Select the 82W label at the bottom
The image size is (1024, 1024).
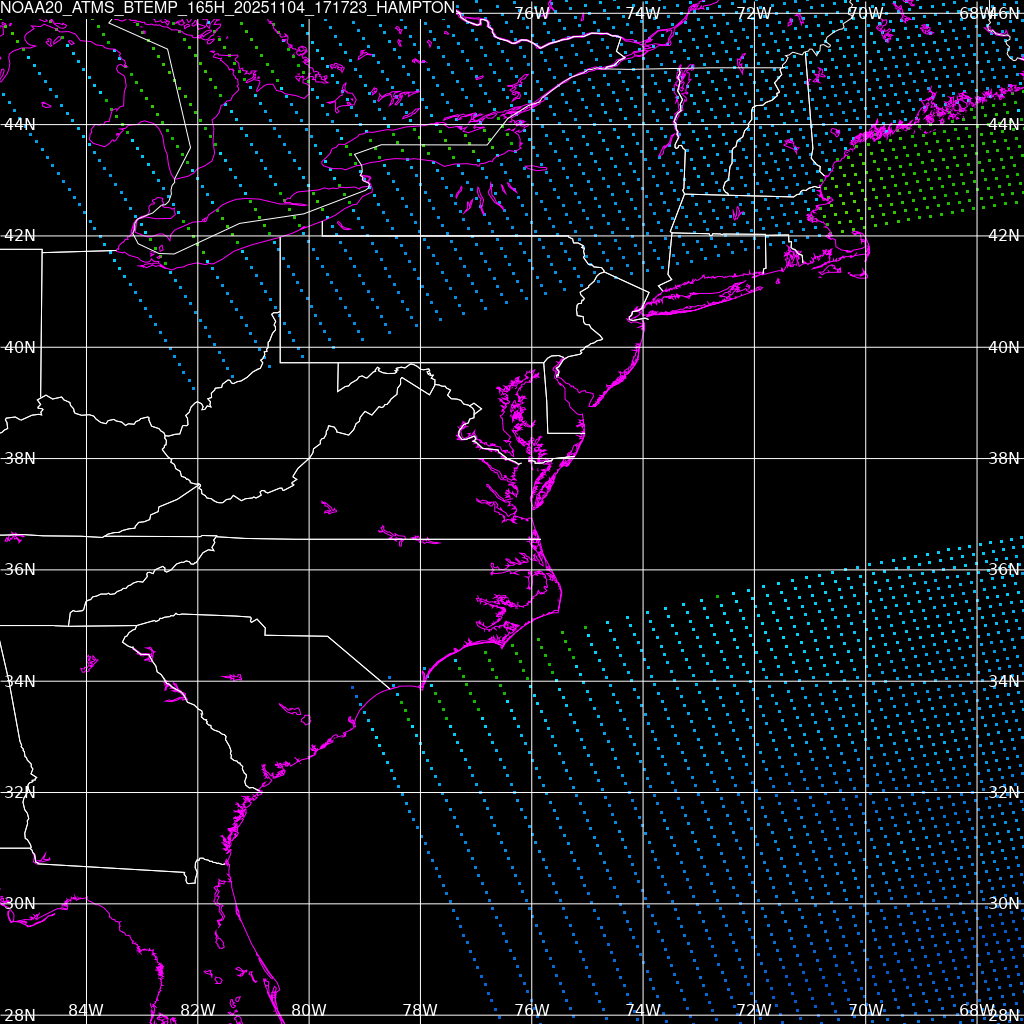197,1010
